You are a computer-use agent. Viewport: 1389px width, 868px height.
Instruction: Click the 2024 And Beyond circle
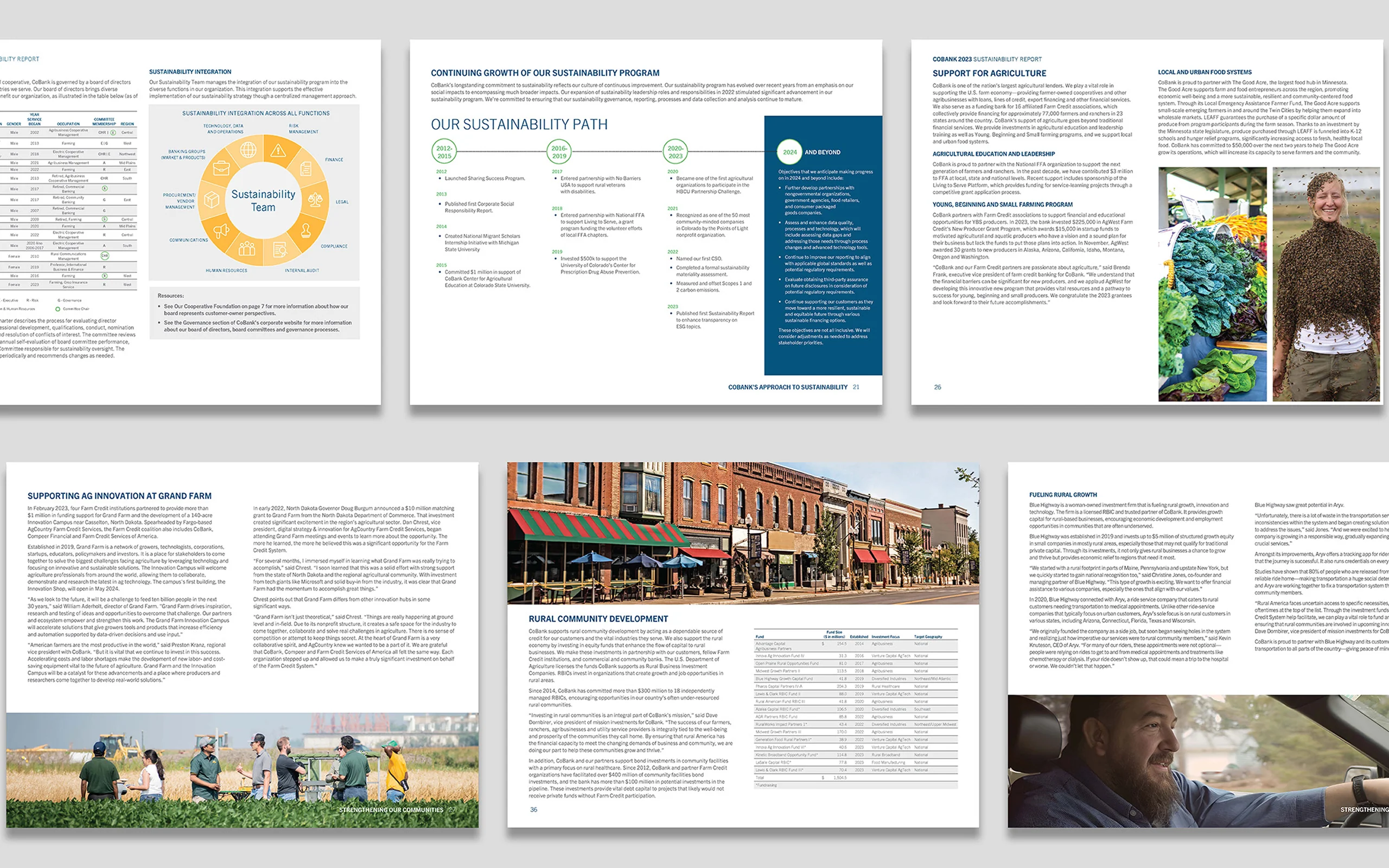tap(790, 152)
